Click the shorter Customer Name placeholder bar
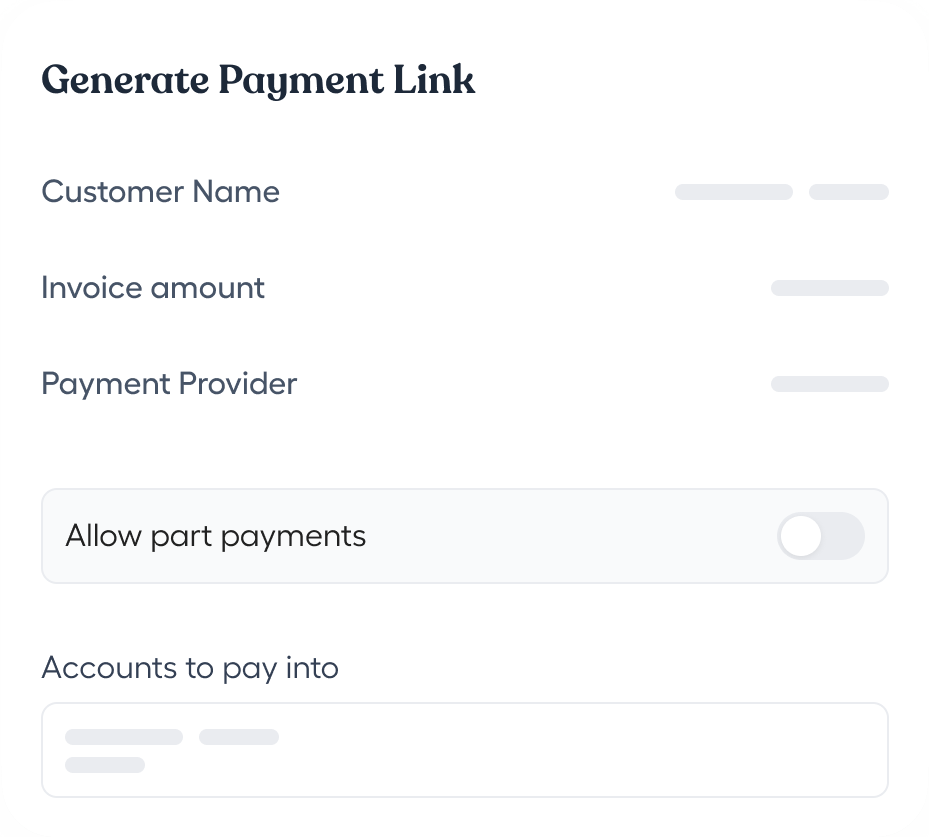The height and width of the screenshot is (837, 929). coord(848,192)
